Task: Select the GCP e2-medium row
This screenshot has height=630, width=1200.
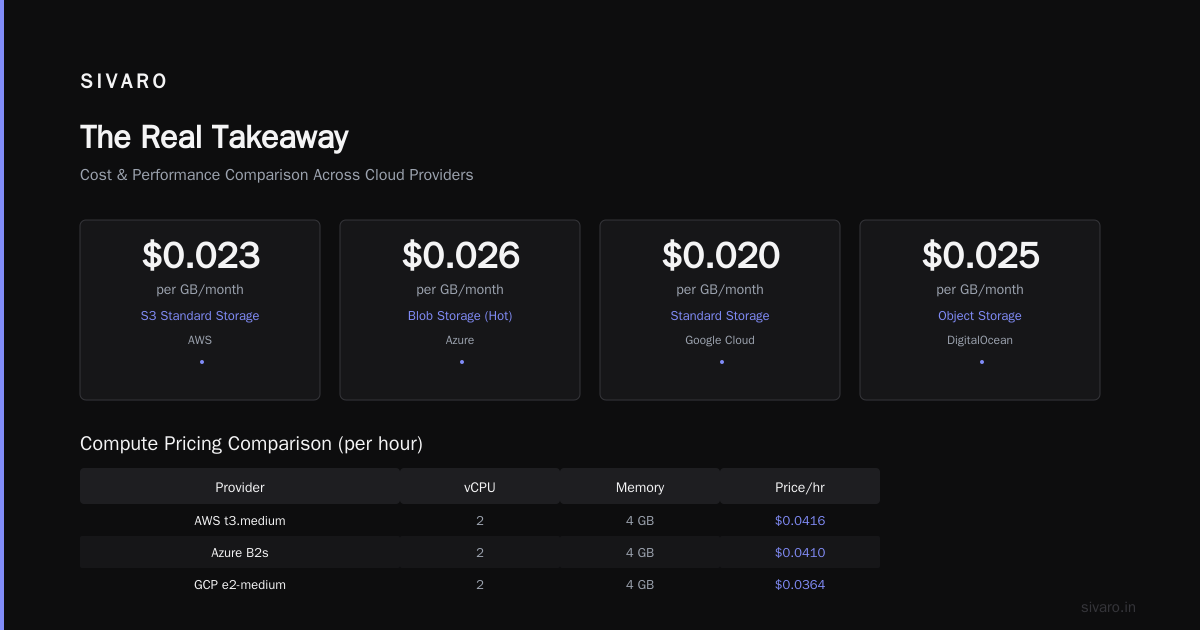Action: pos(480,584)
